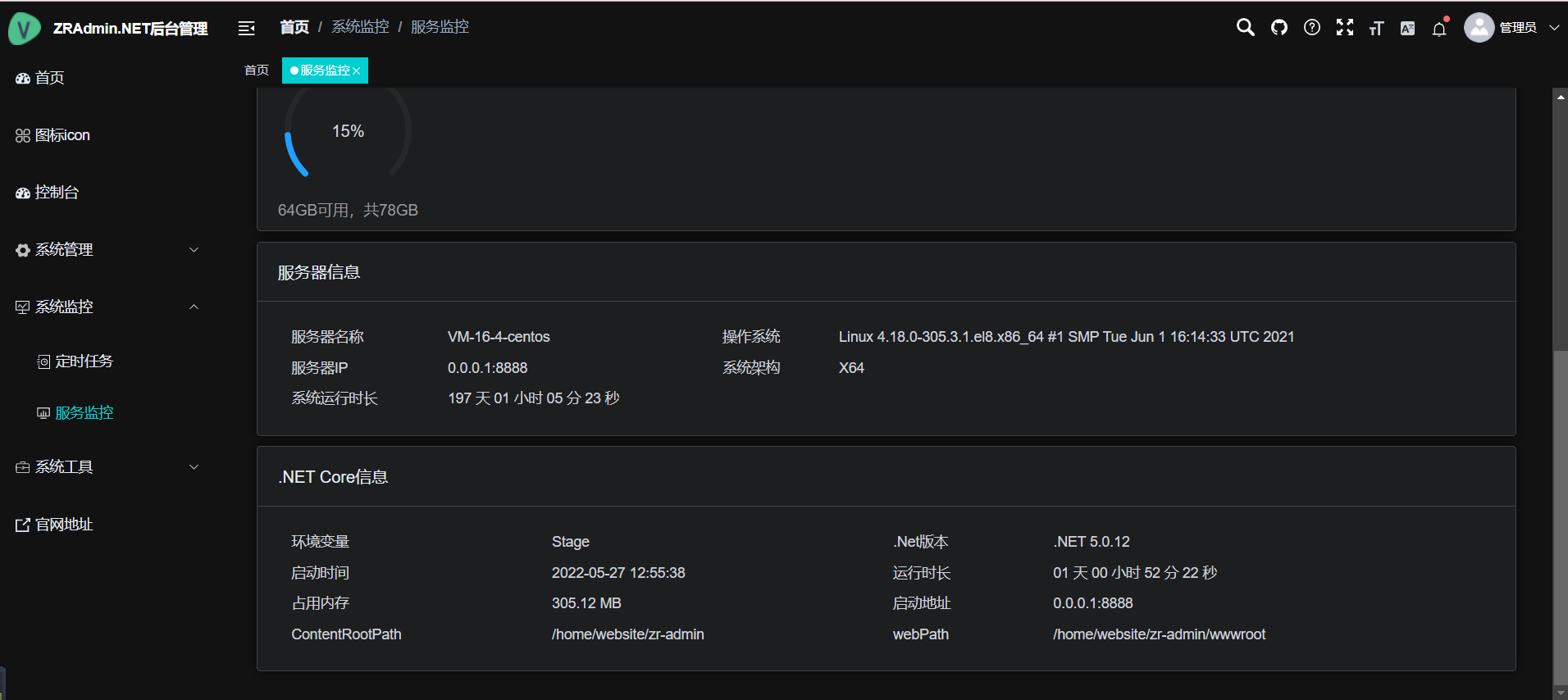Switch to the 首页 tab
This screenshot has width=1568, height=700.
pos(257,70)
